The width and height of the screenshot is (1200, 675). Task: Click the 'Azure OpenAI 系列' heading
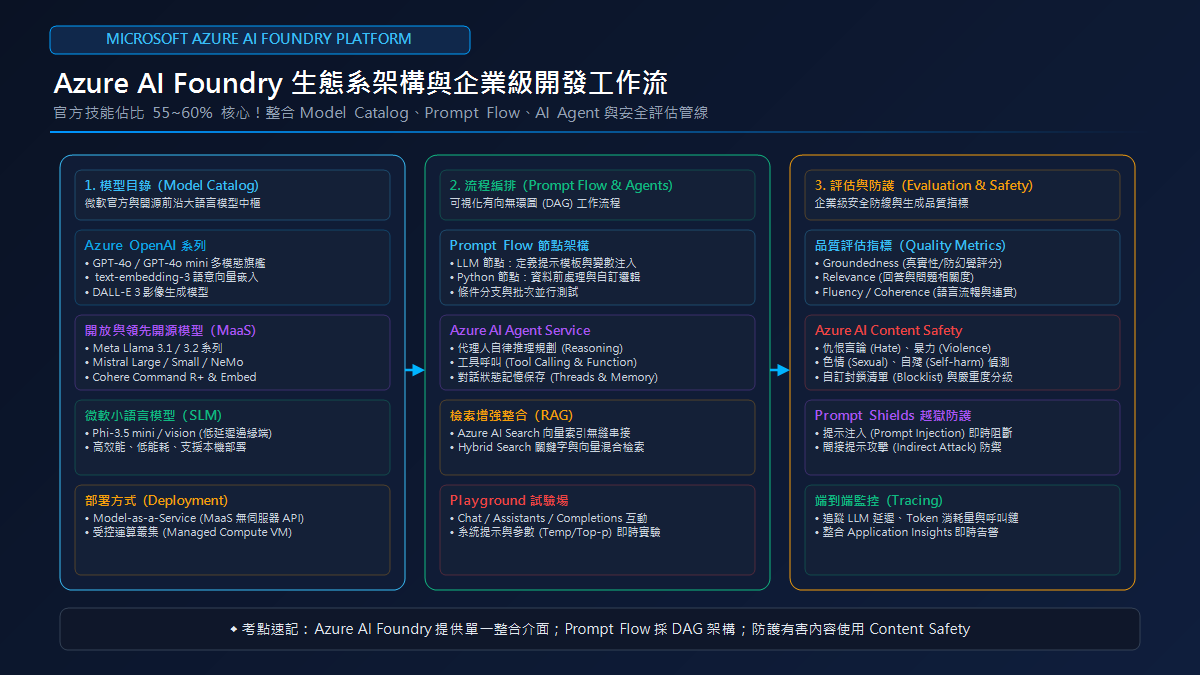(x=145, y=245)
